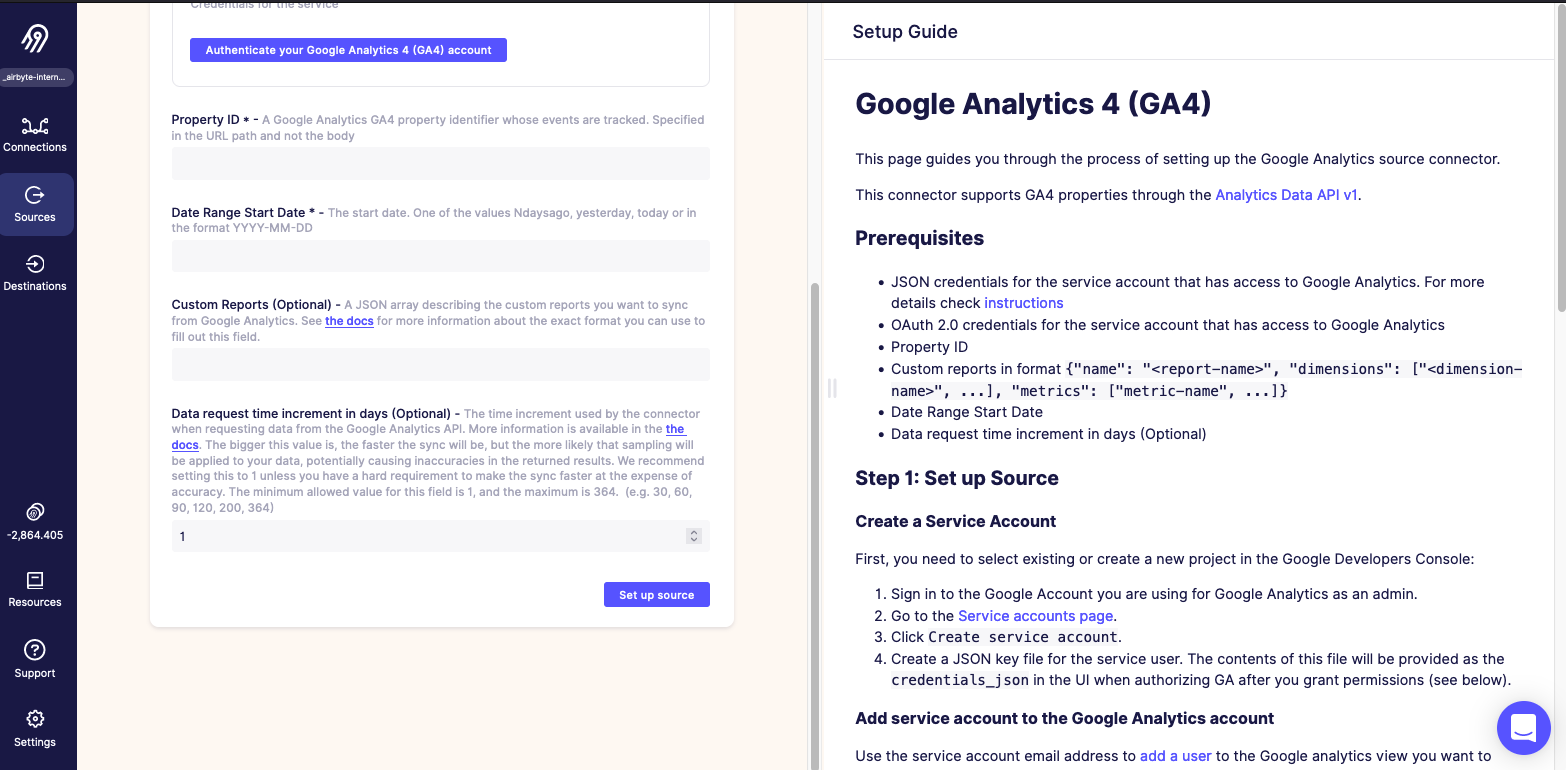Click the credits balance icon showing -2,864.405
1566x770 pixels.
point(36,513)
